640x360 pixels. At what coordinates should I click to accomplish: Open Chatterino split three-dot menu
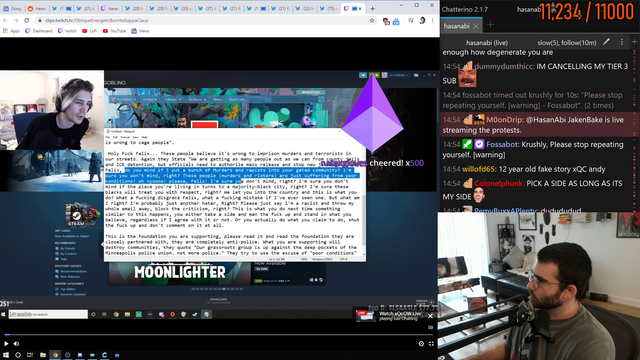point(622,42)
